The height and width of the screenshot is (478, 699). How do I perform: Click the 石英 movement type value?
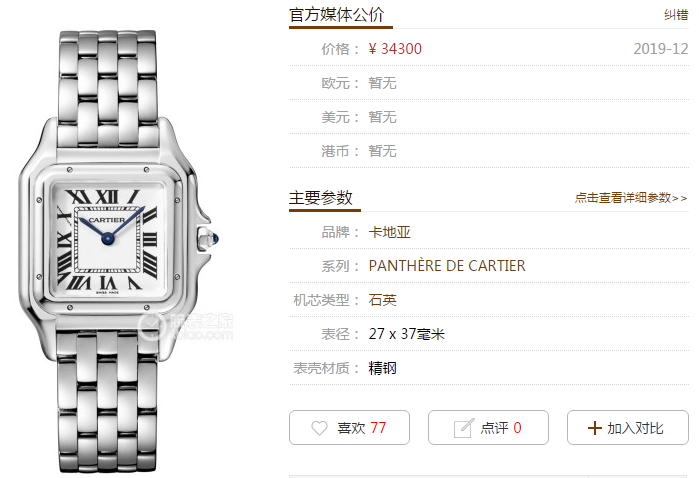point(382,300)
